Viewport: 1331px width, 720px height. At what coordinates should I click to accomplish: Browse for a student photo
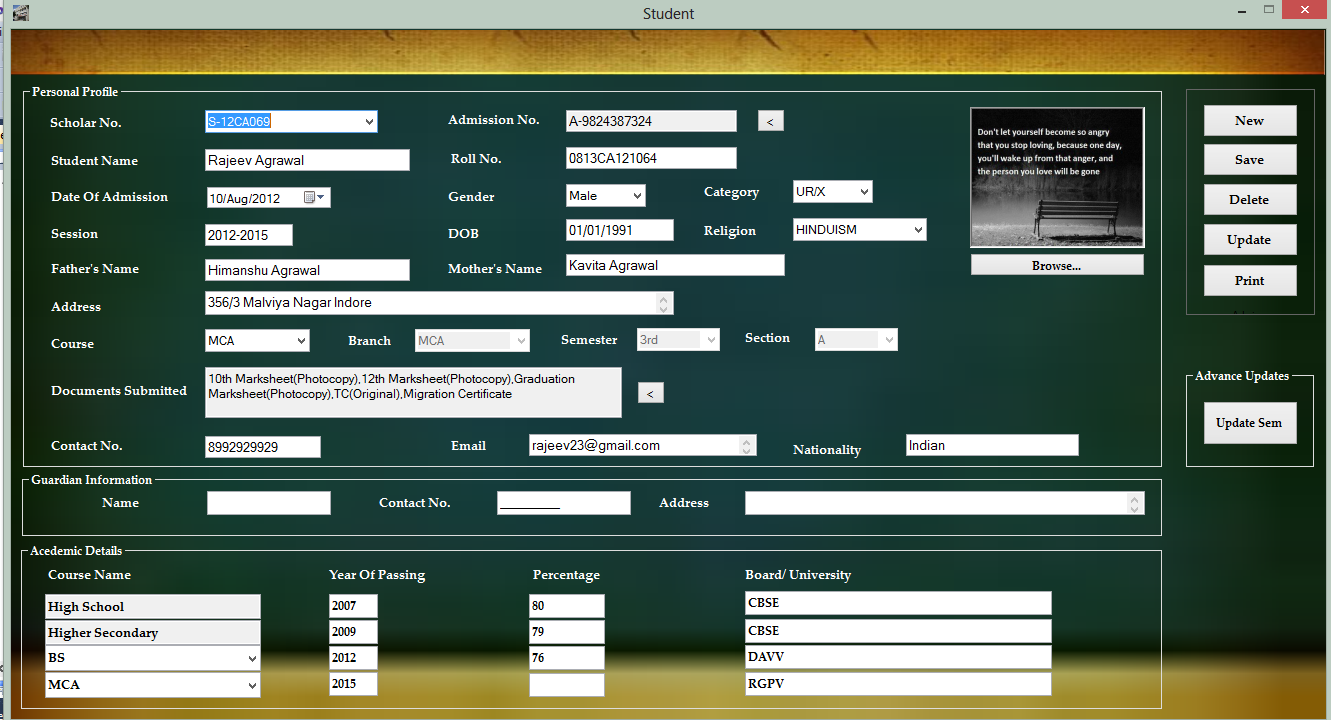1056,264
